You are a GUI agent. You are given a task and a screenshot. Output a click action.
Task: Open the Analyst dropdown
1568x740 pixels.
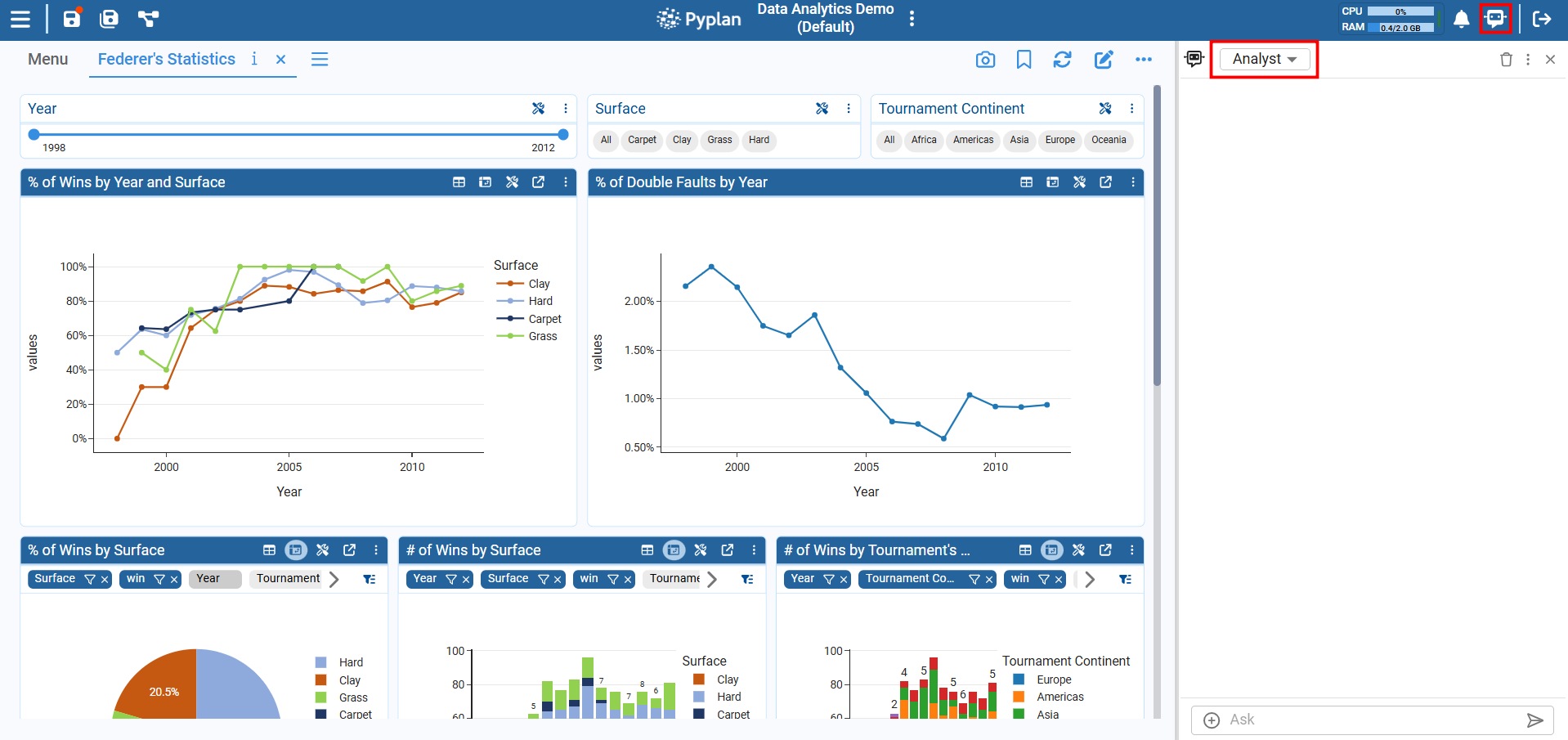click(1264, 59)
